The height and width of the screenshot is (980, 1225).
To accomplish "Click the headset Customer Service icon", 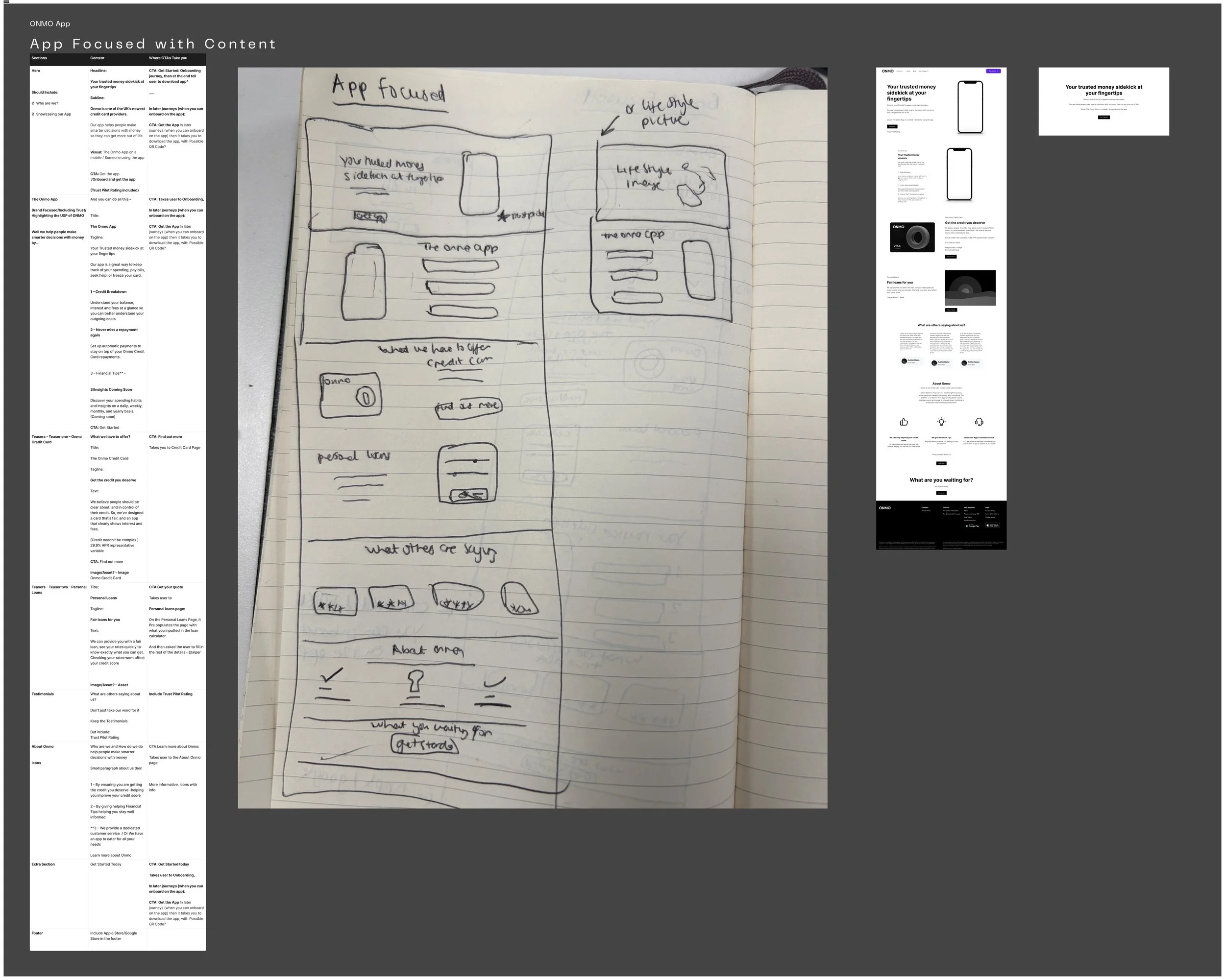I will (979, 422).
